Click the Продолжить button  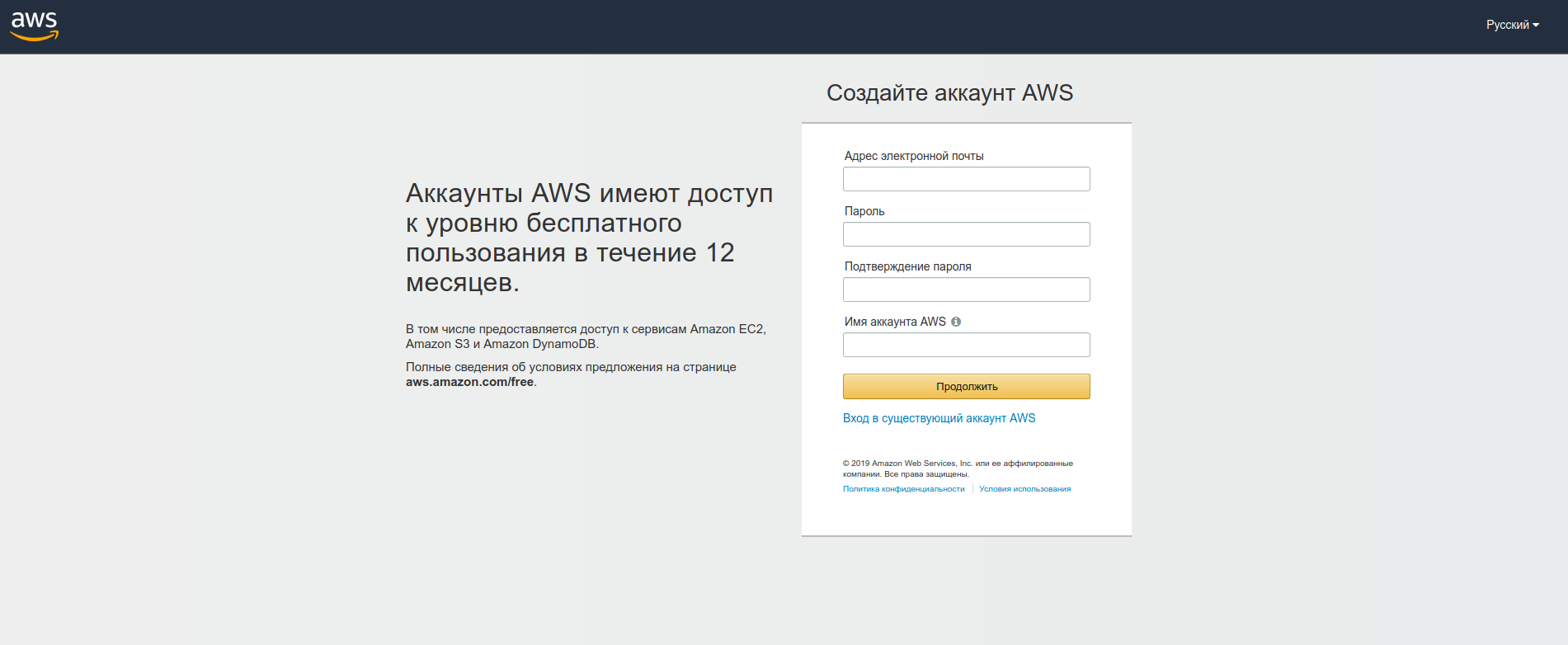(x=966, y=386)
